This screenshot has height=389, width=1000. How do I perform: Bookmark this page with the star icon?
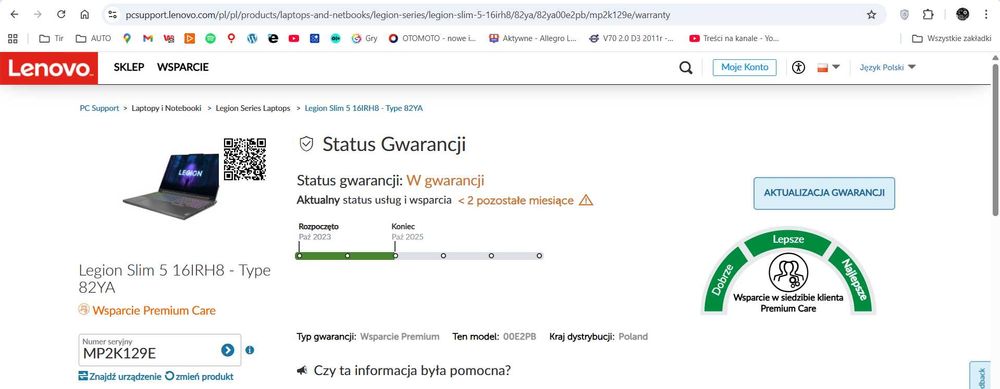pos(871,14)
